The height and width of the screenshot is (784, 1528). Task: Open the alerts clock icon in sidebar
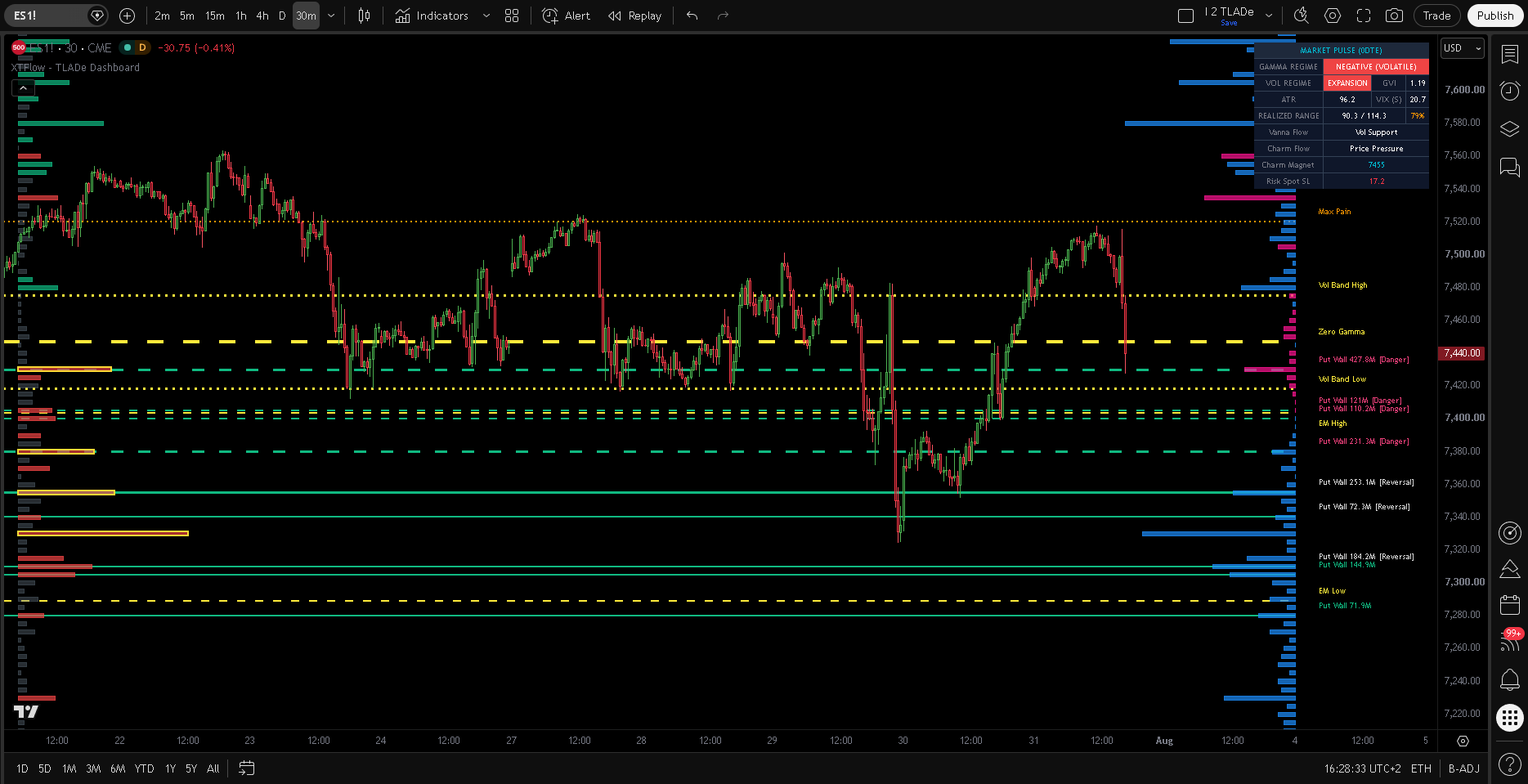[1509, 91]
